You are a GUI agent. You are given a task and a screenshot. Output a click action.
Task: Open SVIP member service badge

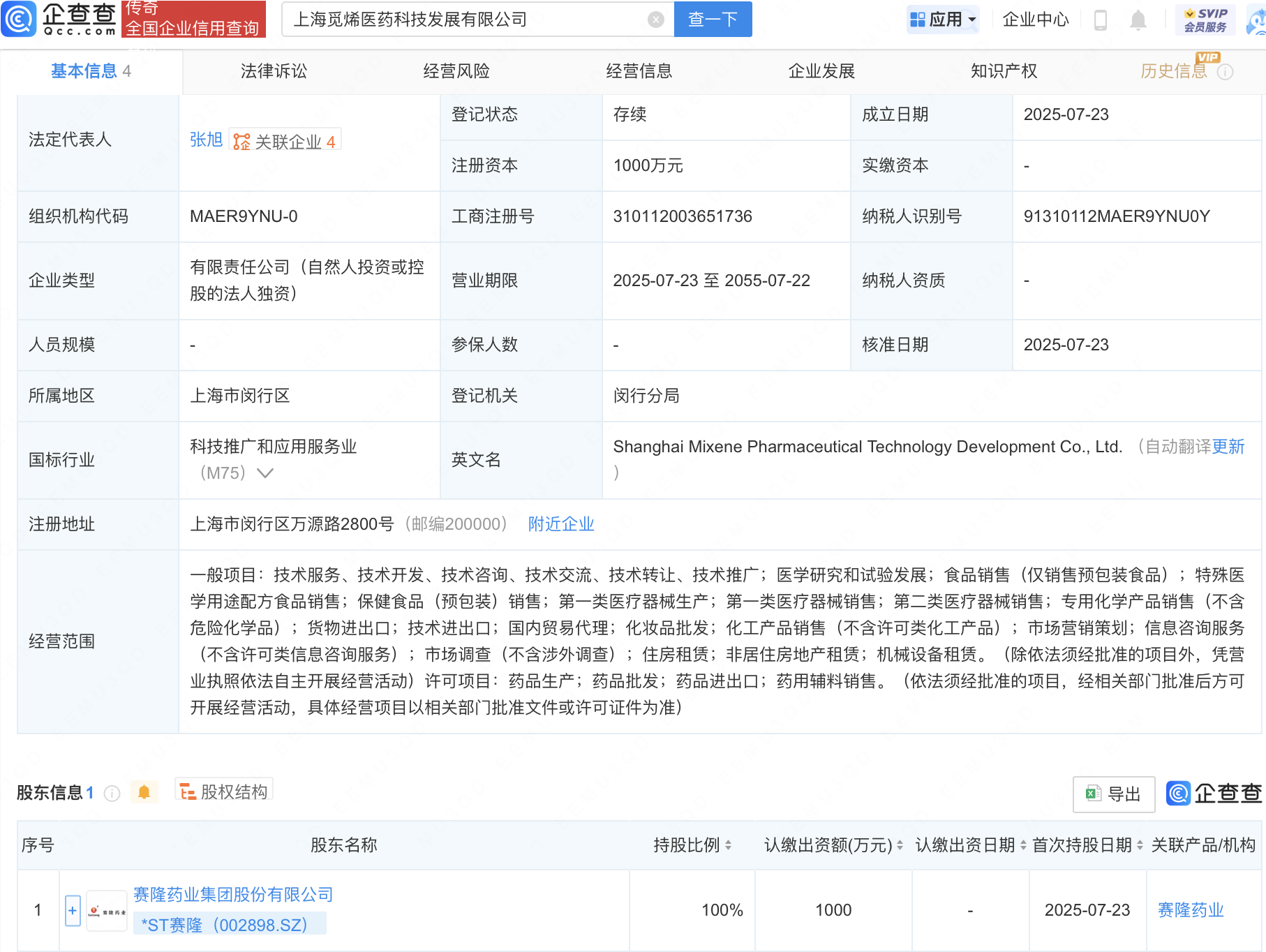[x=1205, y=20]
